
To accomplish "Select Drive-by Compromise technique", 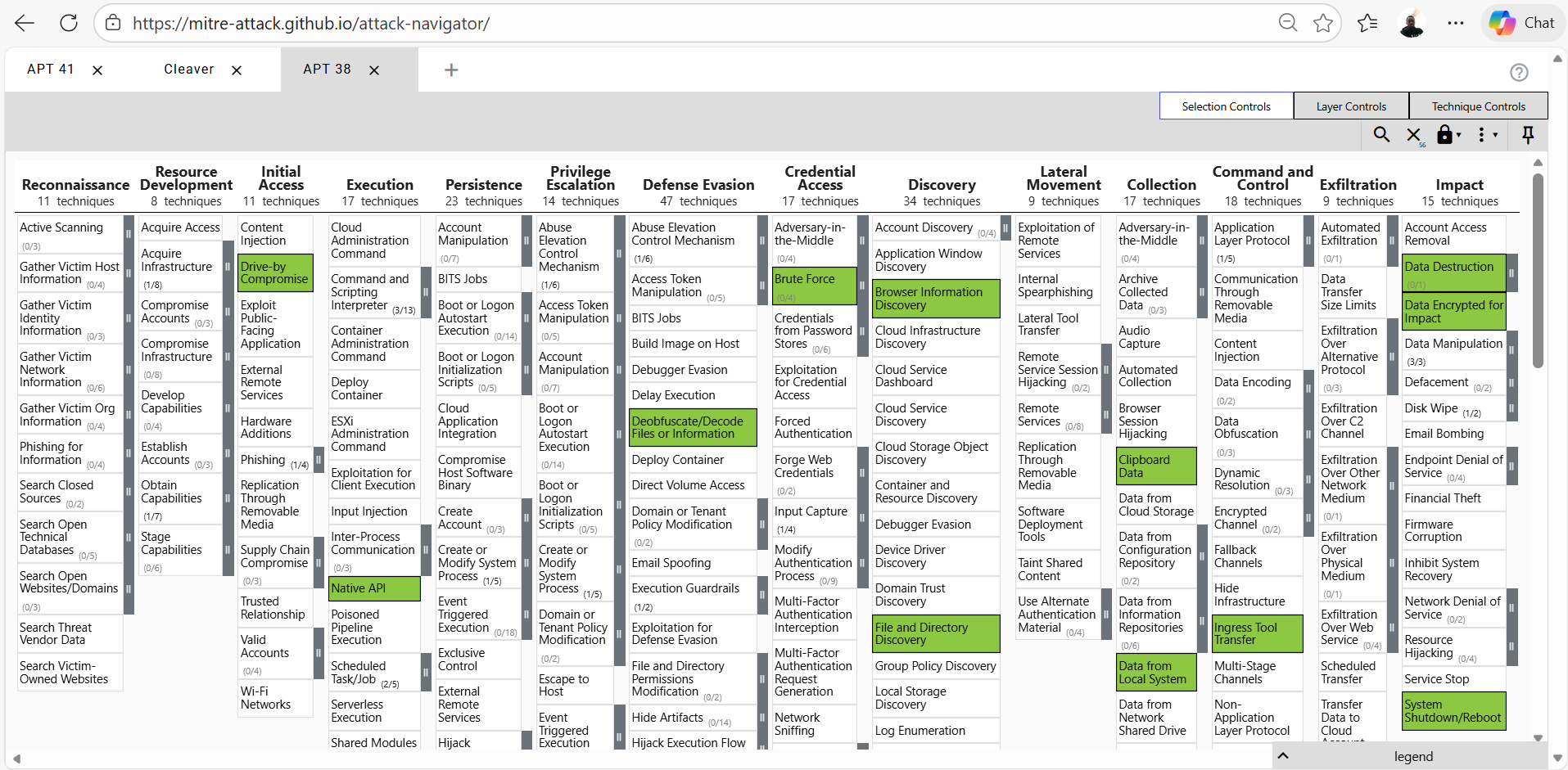I will [275, 272].
